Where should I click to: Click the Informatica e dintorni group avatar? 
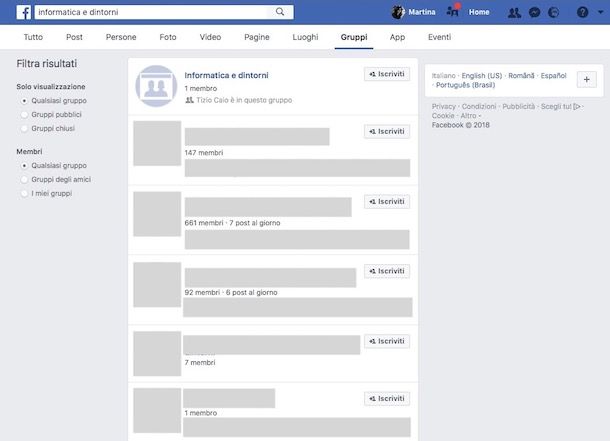pos(156,86)
